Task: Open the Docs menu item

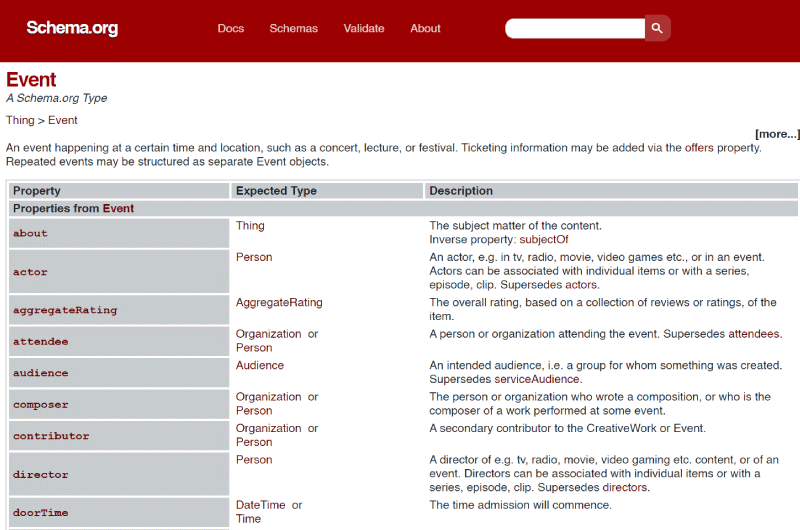Action: 231,29
